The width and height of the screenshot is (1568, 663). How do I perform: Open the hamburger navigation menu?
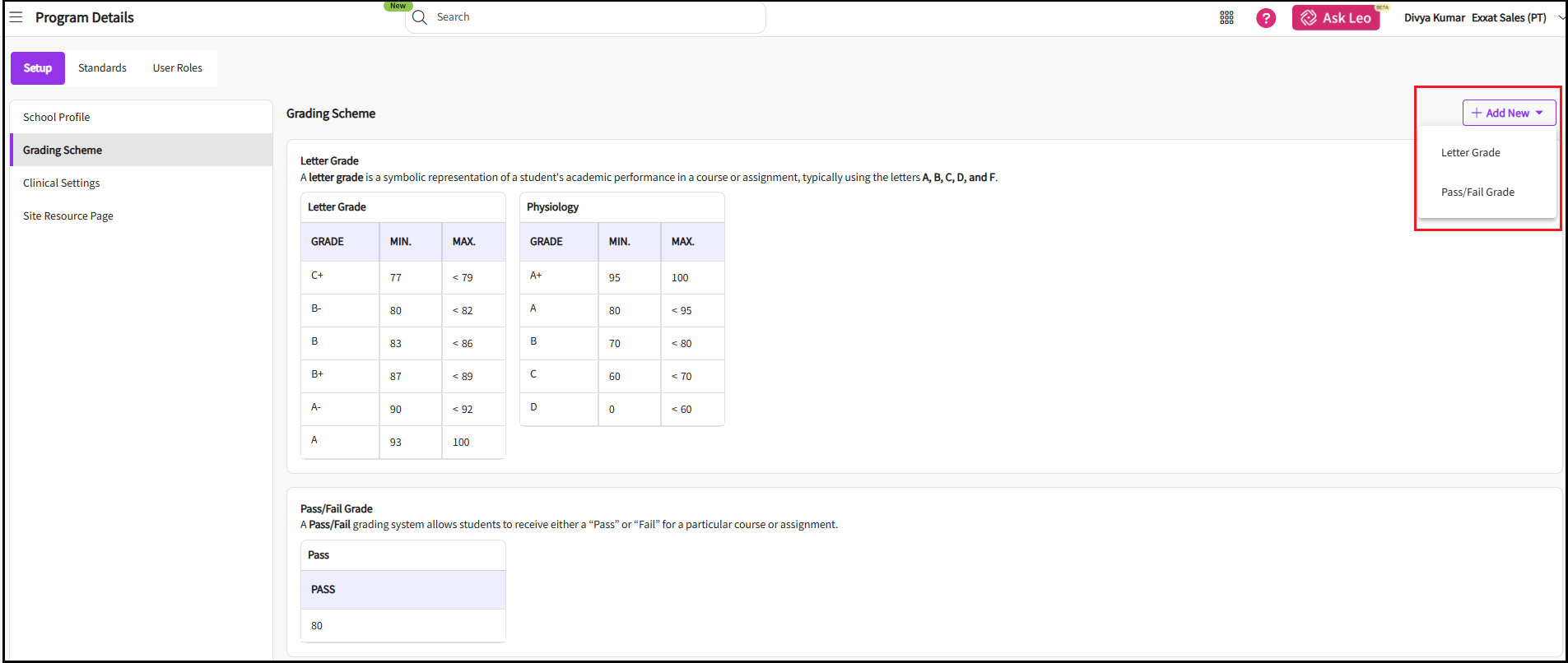(x=16, y=17)
